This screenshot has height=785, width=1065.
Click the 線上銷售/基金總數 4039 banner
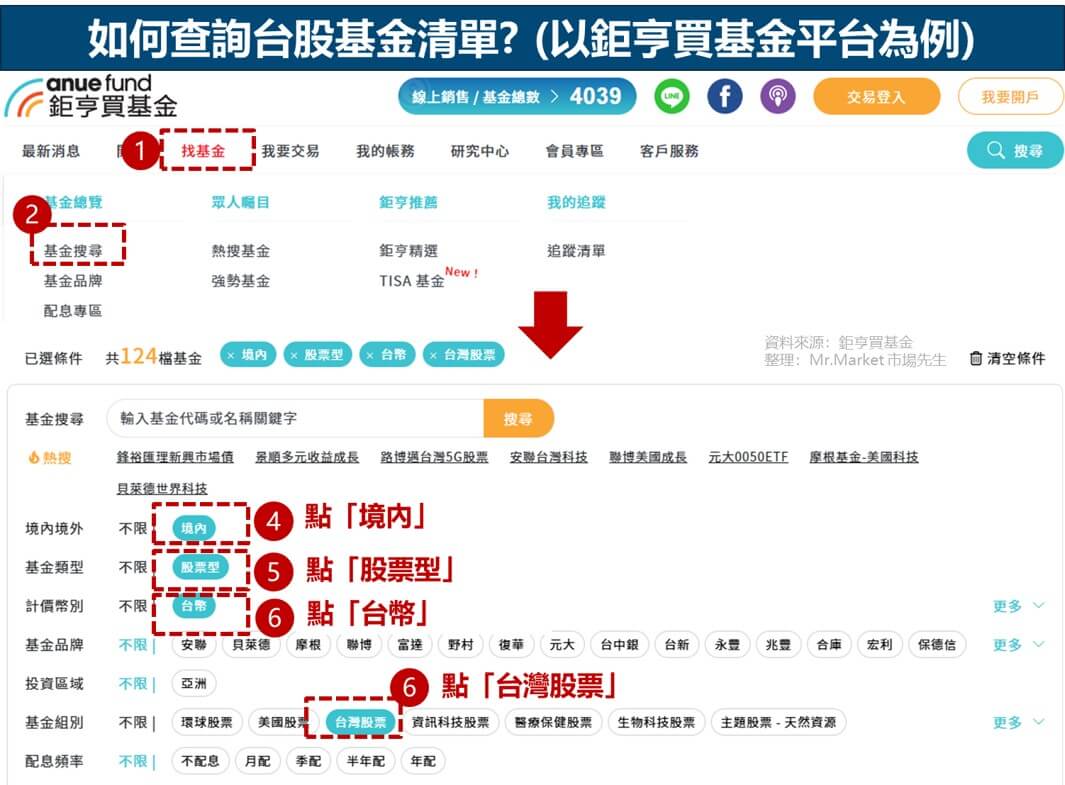tap(517, 96)
